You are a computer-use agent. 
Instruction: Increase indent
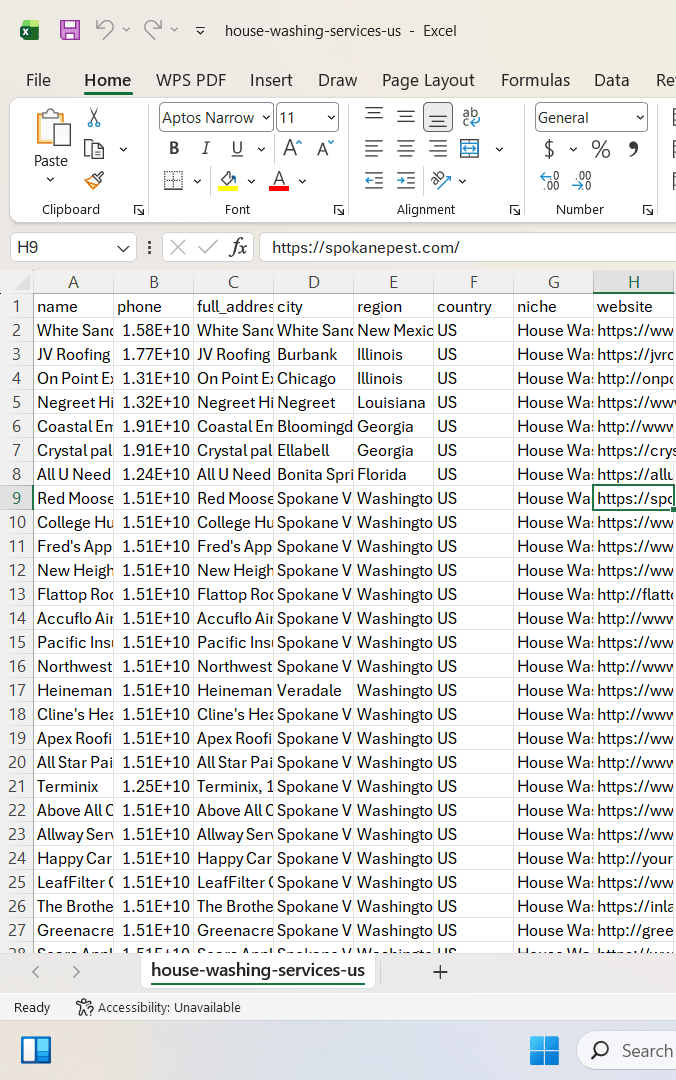click(406, 180)
